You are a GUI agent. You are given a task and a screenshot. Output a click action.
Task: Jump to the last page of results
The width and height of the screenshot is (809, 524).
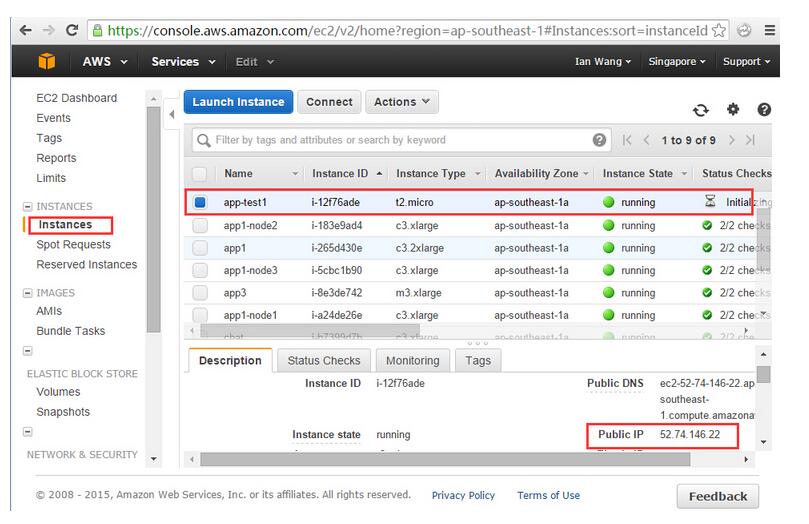751,140
